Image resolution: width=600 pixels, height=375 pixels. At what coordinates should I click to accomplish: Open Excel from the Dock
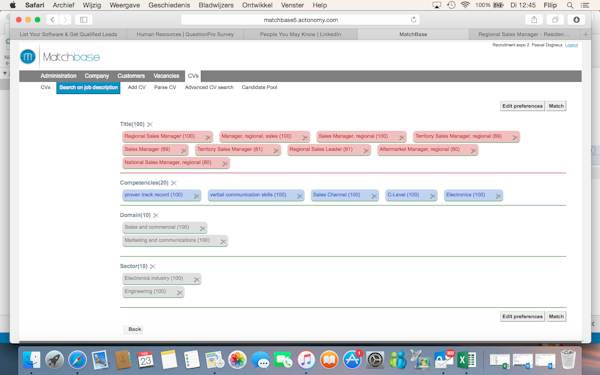point(466,360)
